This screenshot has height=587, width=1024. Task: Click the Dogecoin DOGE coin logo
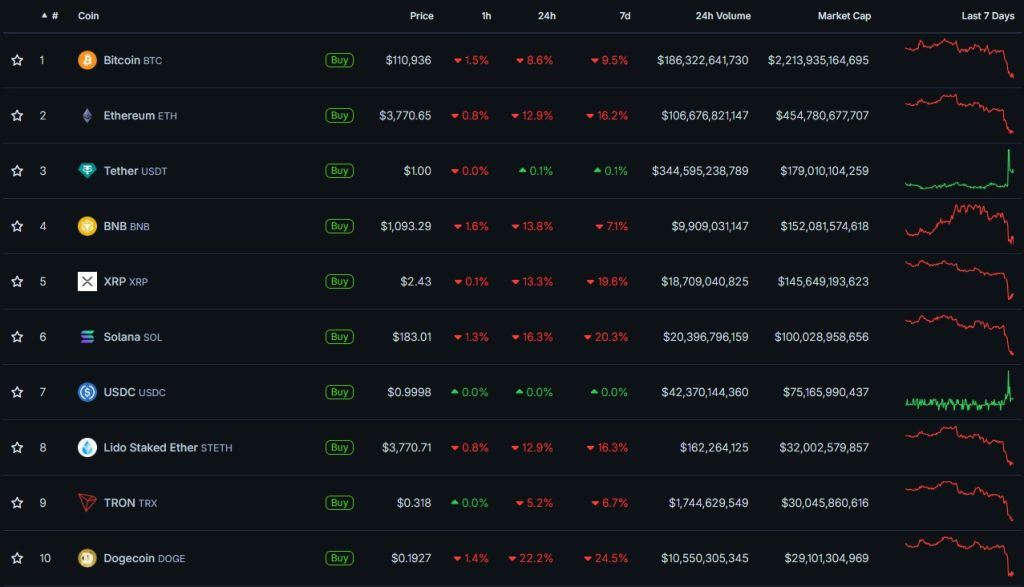88,558
